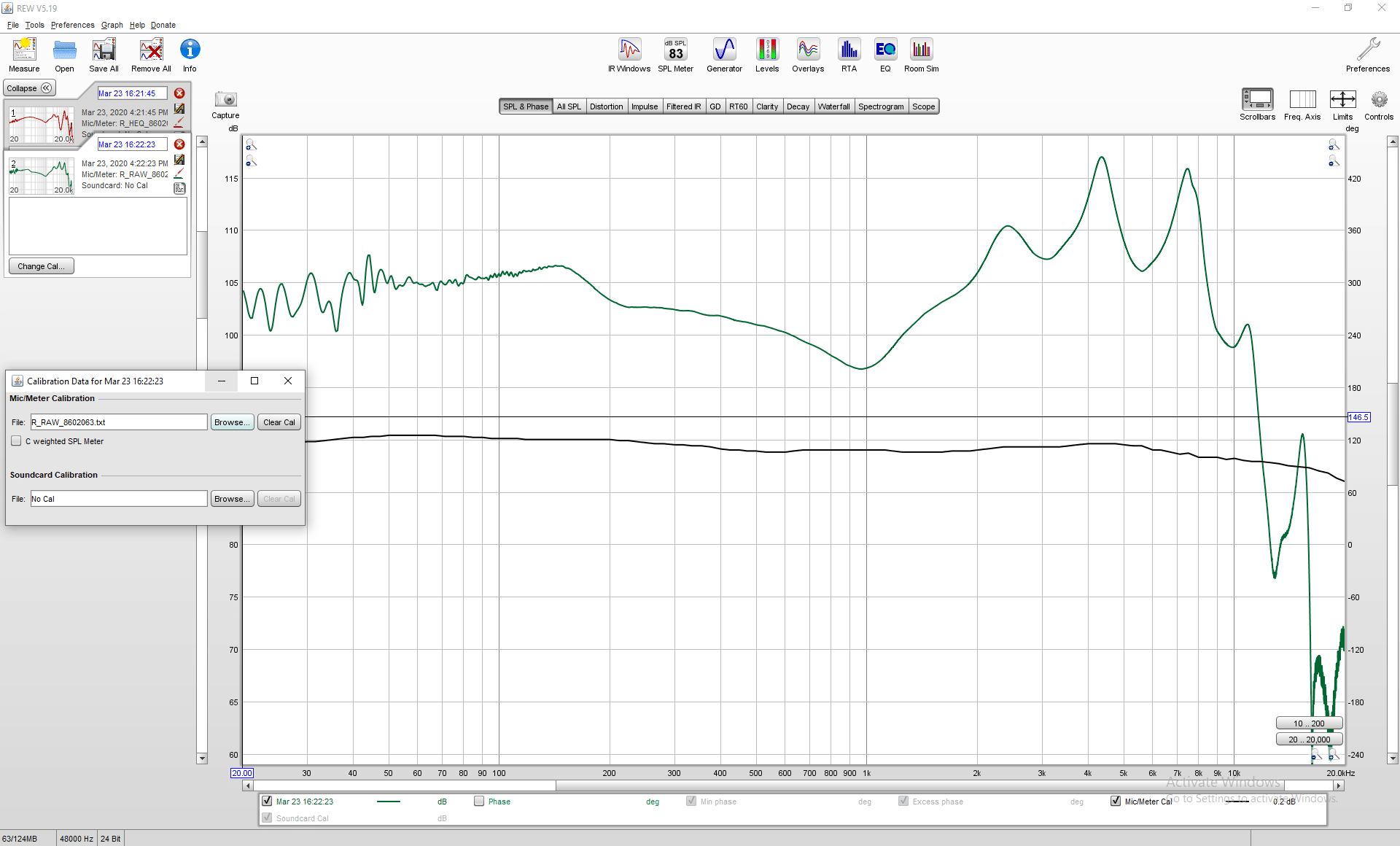
Task: Open the File menu
Action: click(x=13, y=25)
